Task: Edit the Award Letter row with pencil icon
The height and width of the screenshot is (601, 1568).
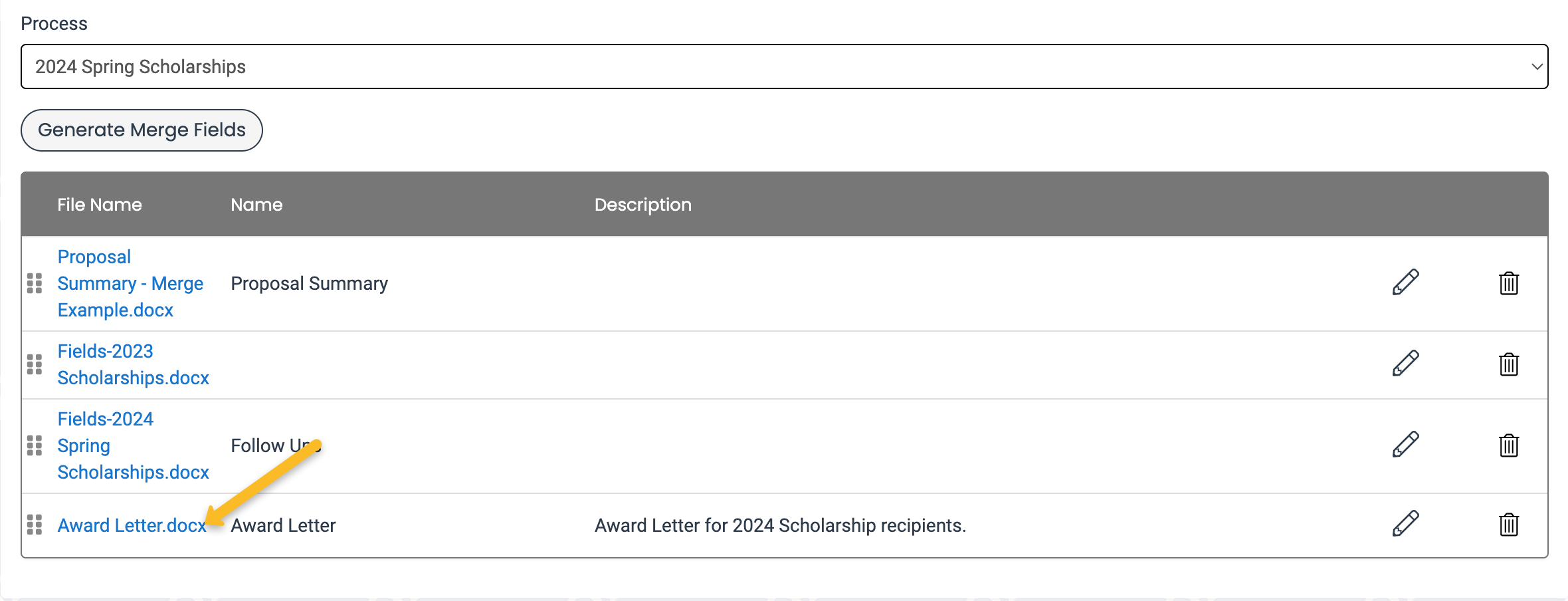Action: pos(1405,524)
